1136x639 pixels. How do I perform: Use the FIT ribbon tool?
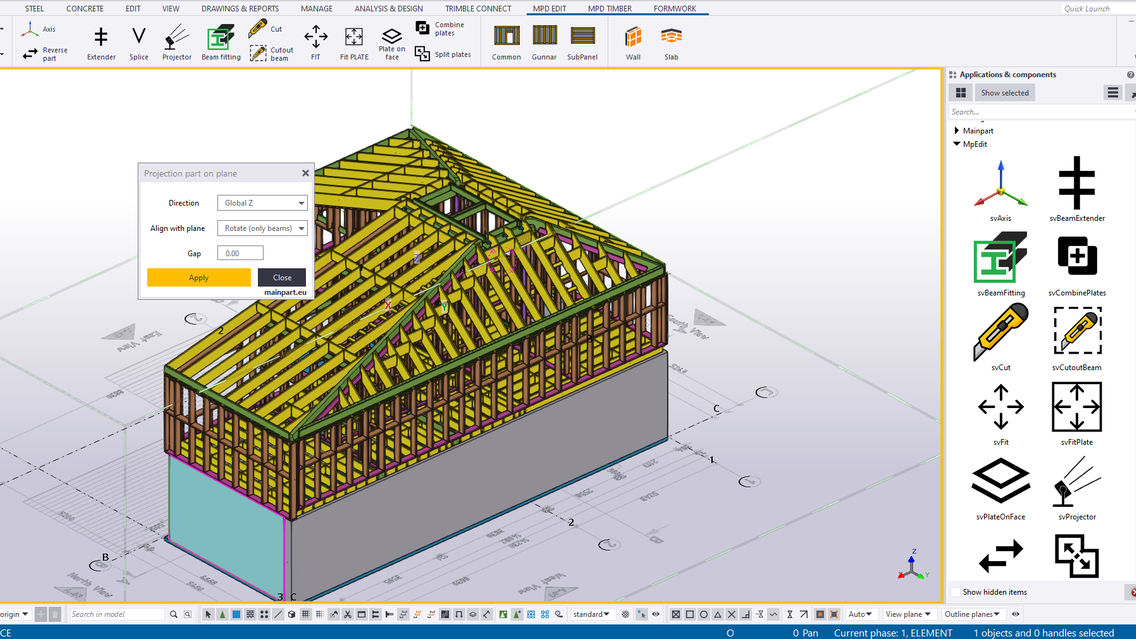pos(315,43)
